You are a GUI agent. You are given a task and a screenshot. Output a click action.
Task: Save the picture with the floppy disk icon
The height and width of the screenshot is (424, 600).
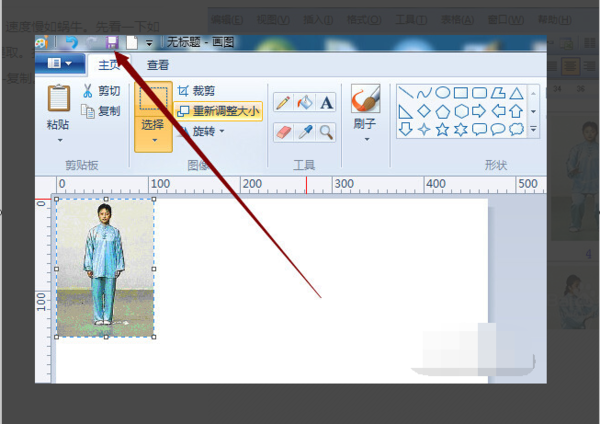pos(112,42)
